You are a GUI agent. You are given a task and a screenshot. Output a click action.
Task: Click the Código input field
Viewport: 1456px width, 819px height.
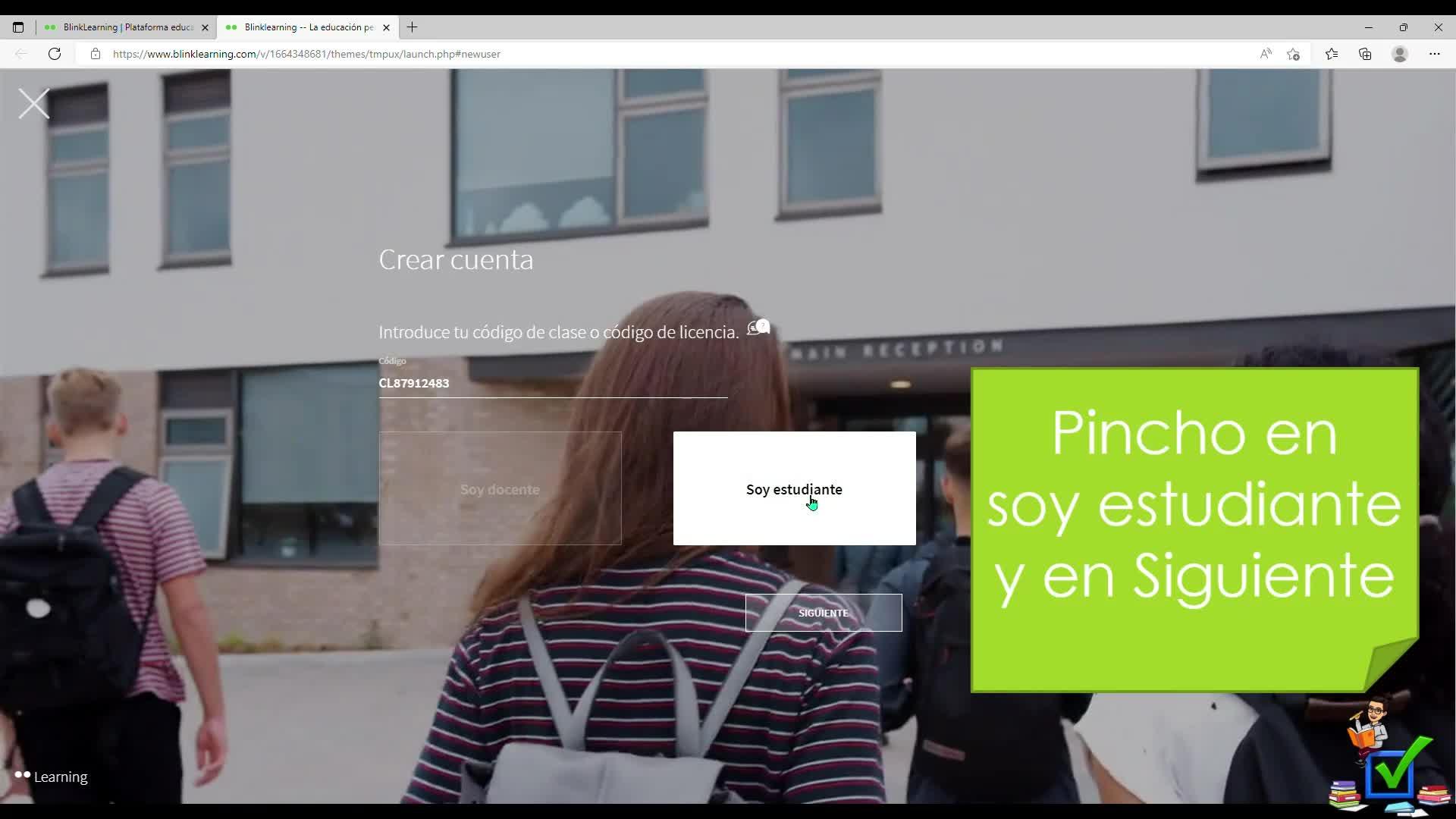(552, 383)
